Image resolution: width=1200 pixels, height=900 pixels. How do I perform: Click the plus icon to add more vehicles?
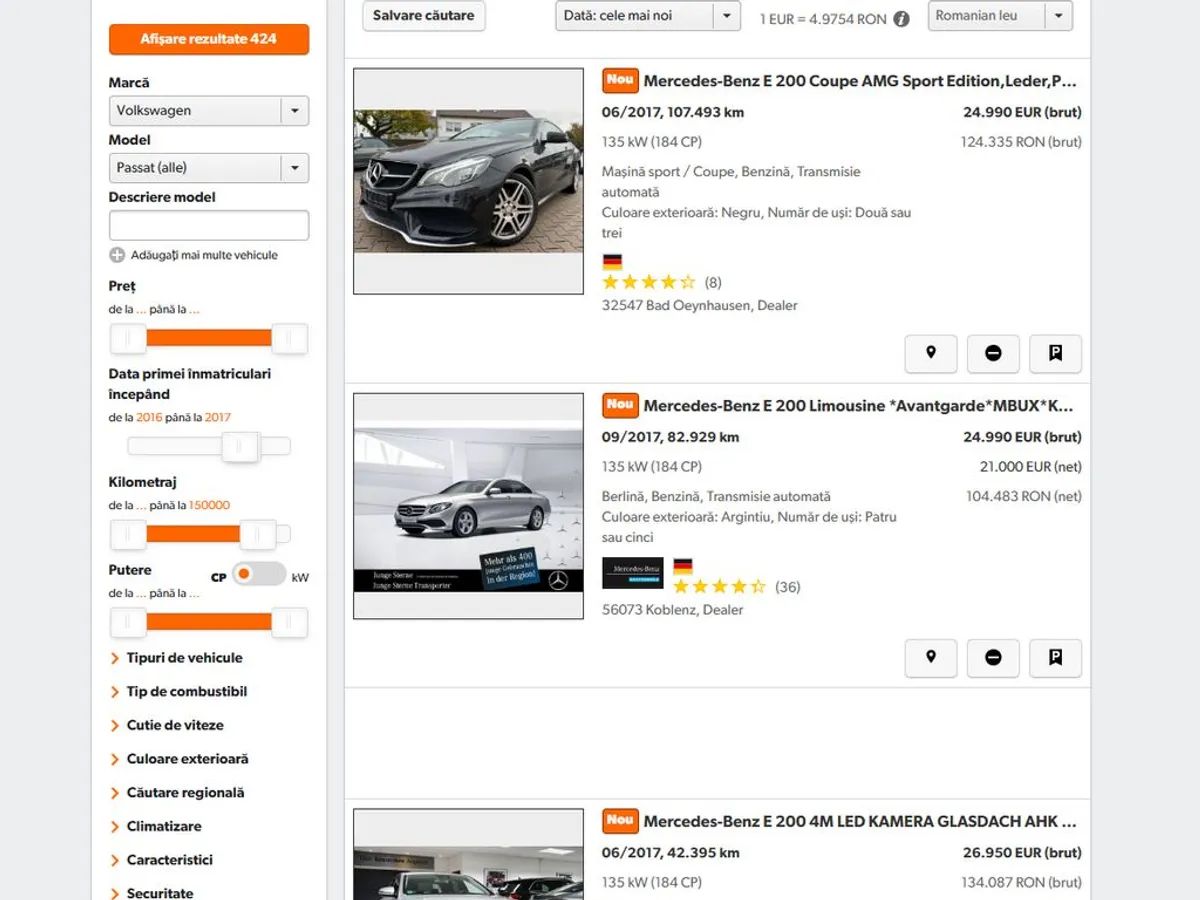pos(117,255)
